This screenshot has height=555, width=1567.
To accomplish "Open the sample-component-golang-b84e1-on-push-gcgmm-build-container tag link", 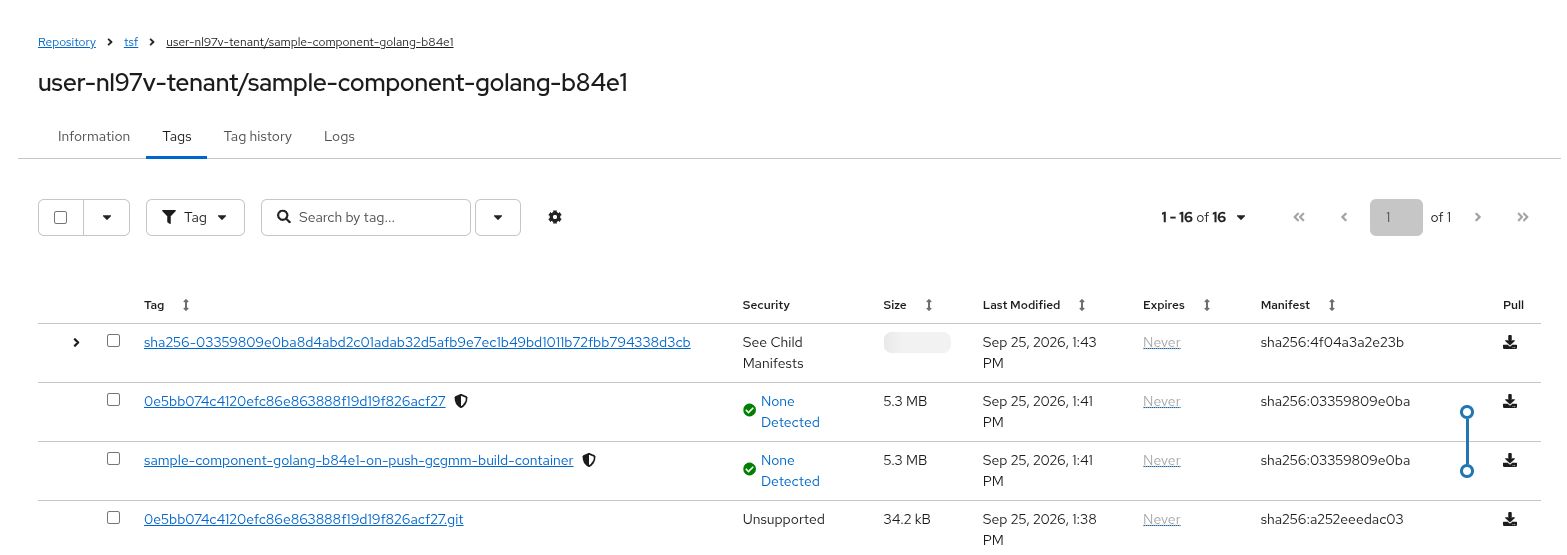I will [x=359, y=460].
